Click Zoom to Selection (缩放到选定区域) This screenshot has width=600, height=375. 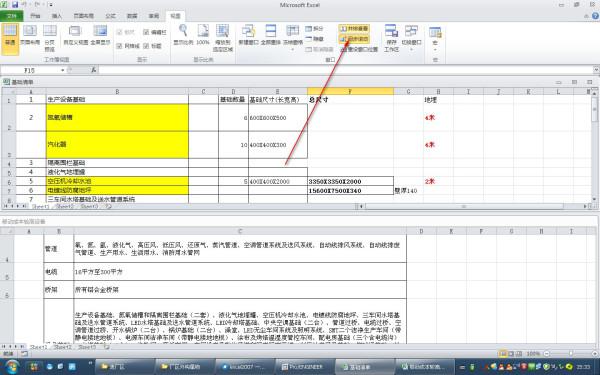223,38
